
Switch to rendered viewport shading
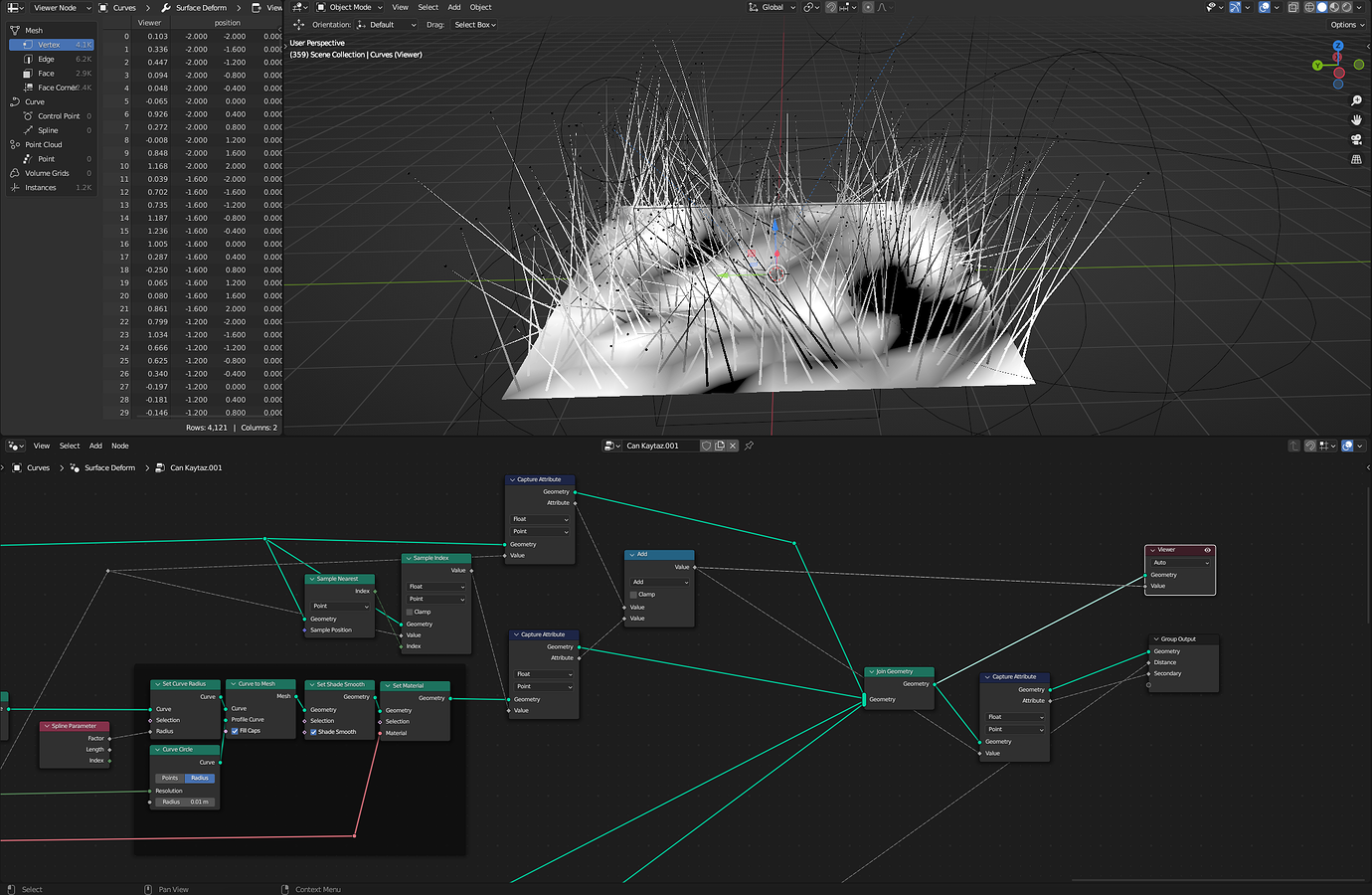[1346, 7]
